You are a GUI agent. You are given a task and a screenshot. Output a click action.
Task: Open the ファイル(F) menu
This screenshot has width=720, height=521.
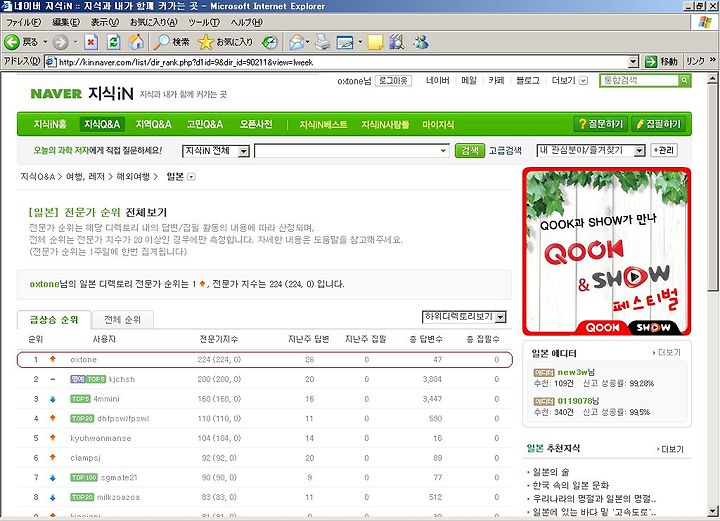23,22
